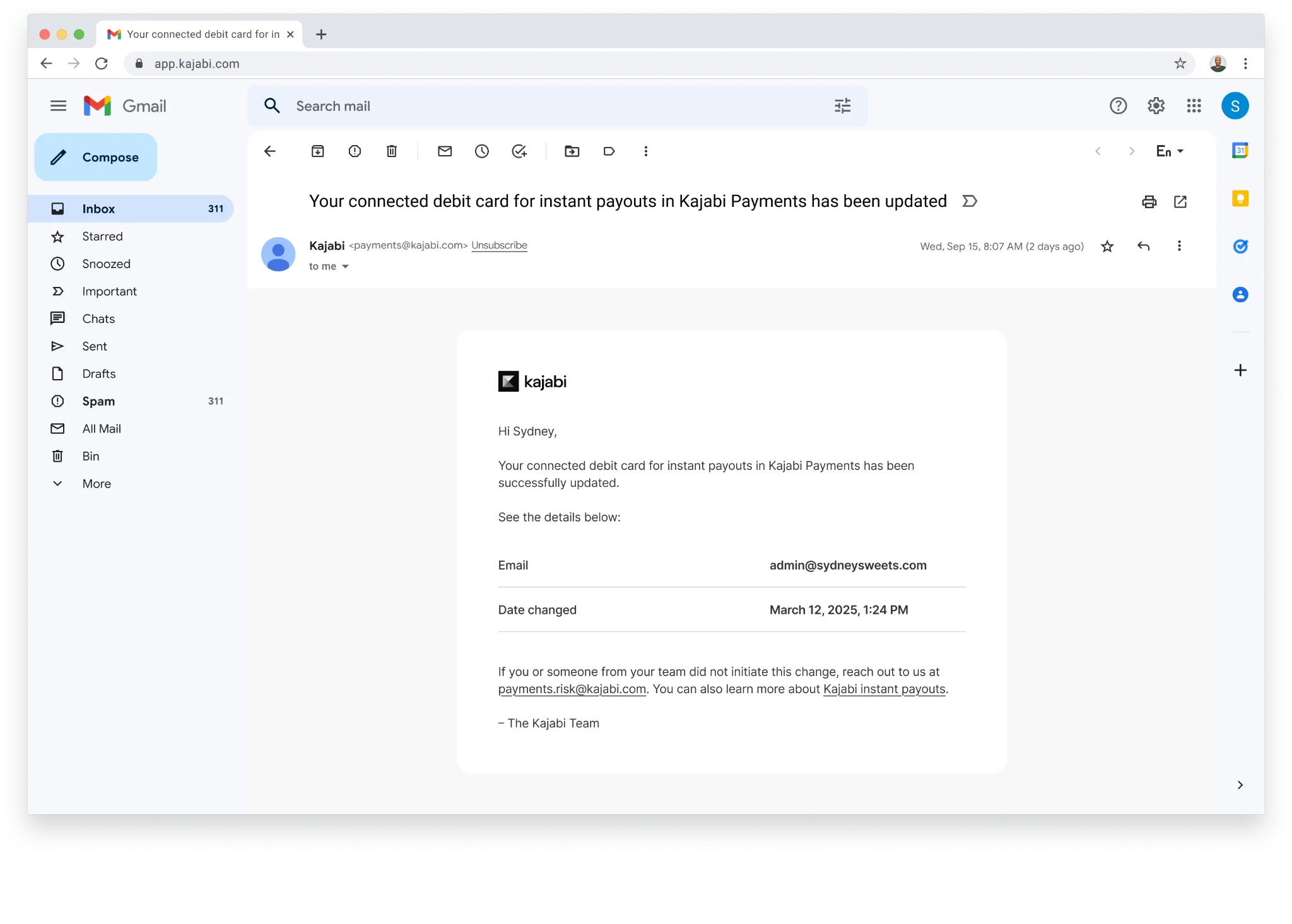Snooze this email with the clock icon
This screenshot has height=924, width=1292.
click(482, 151)
